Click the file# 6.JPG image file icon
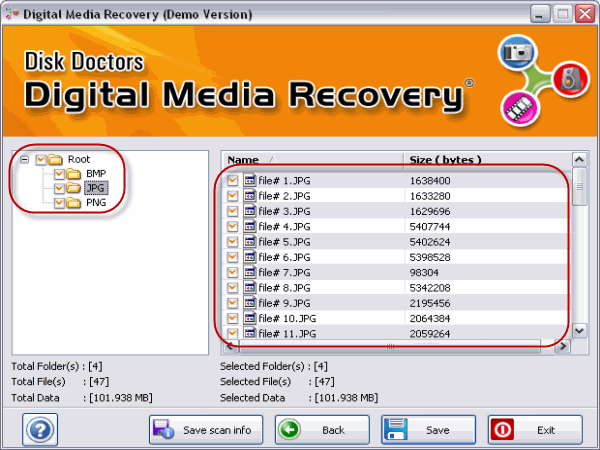The width and height of the screenshot is (600, 450). point(249,257)
